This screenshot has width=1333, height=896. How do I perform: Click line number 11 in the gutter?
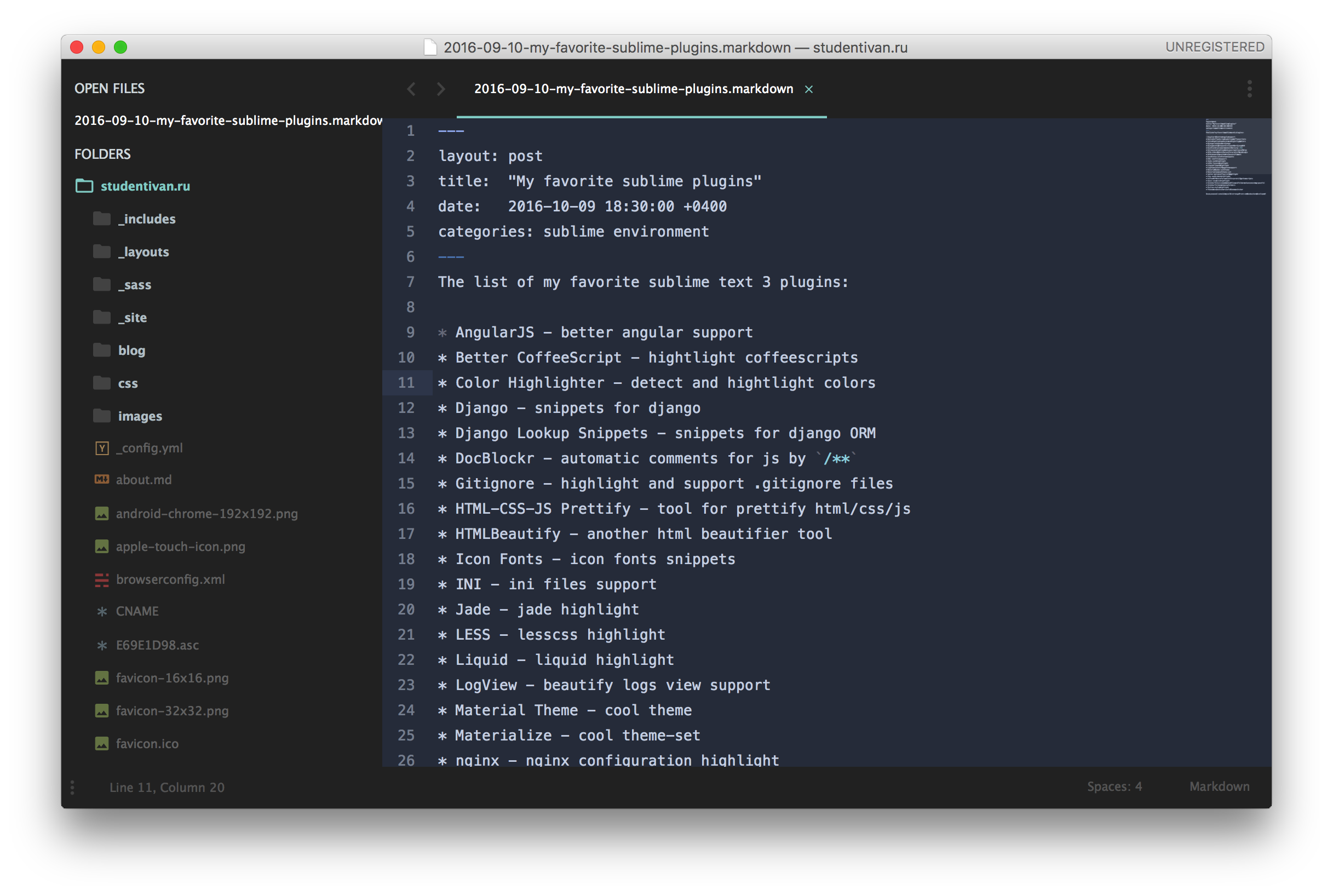406,383
